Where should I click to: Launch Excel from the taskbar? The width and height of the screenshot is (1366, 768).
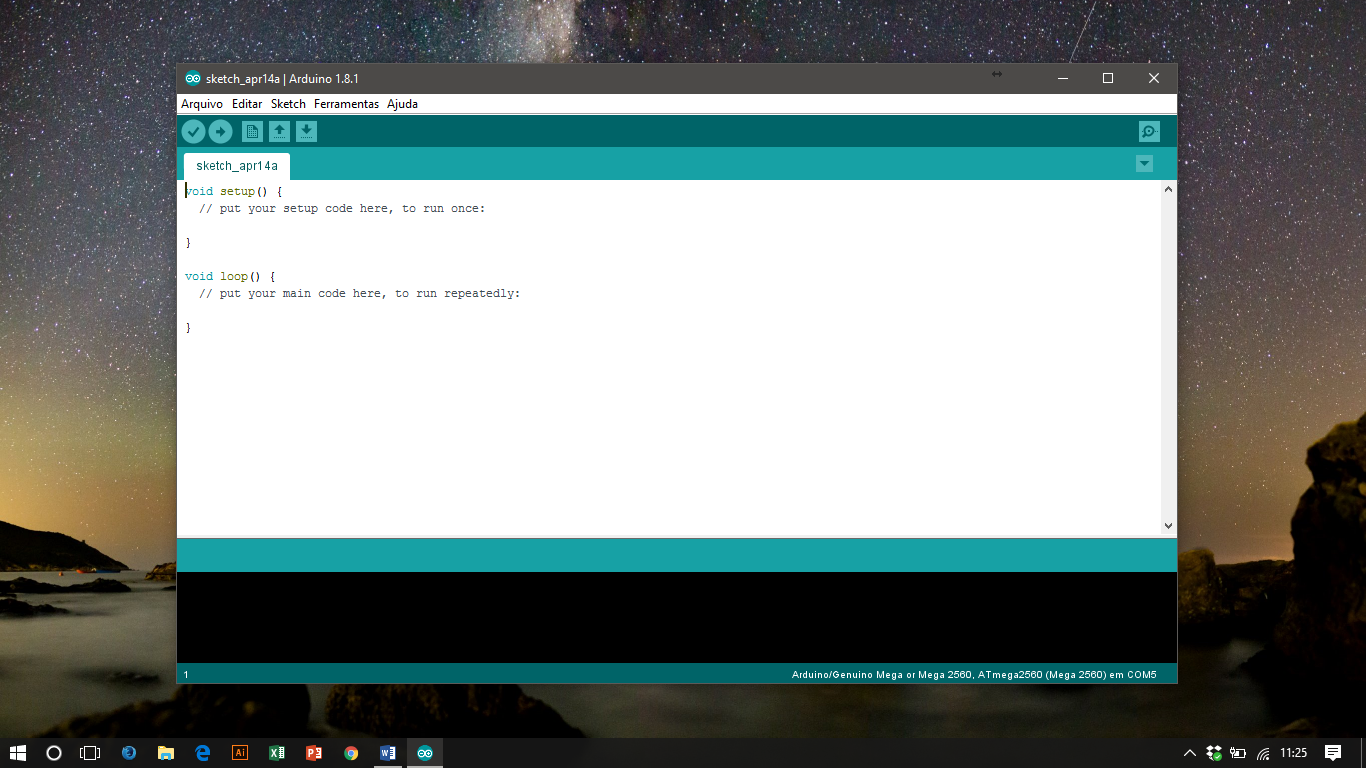click(x=277, y=753)
